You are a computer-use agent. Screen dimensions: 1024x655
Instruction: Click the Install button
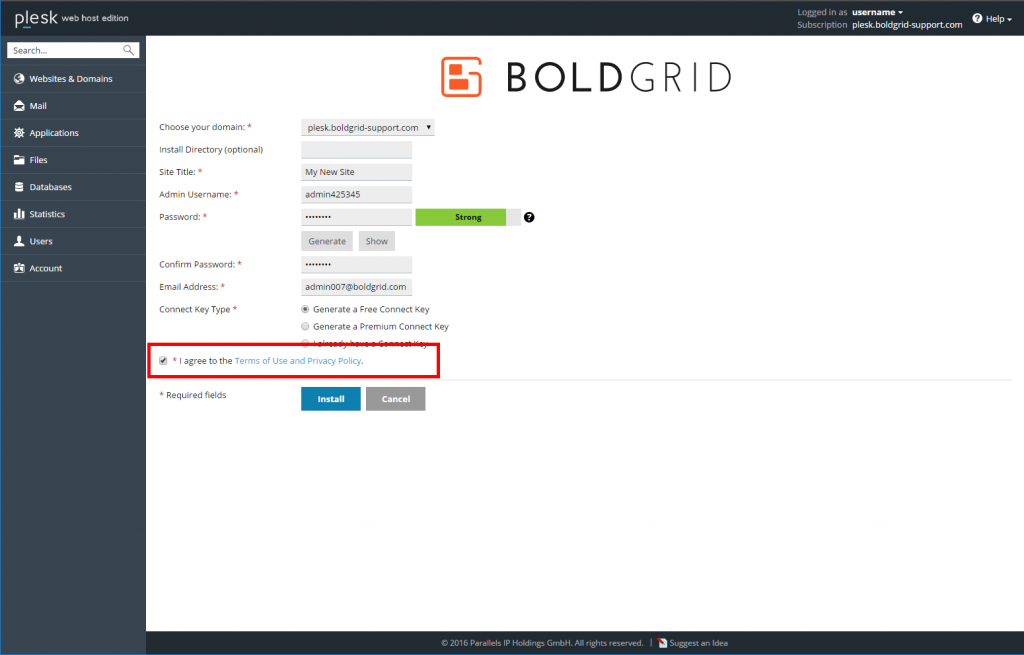click(x=330, y=399)
